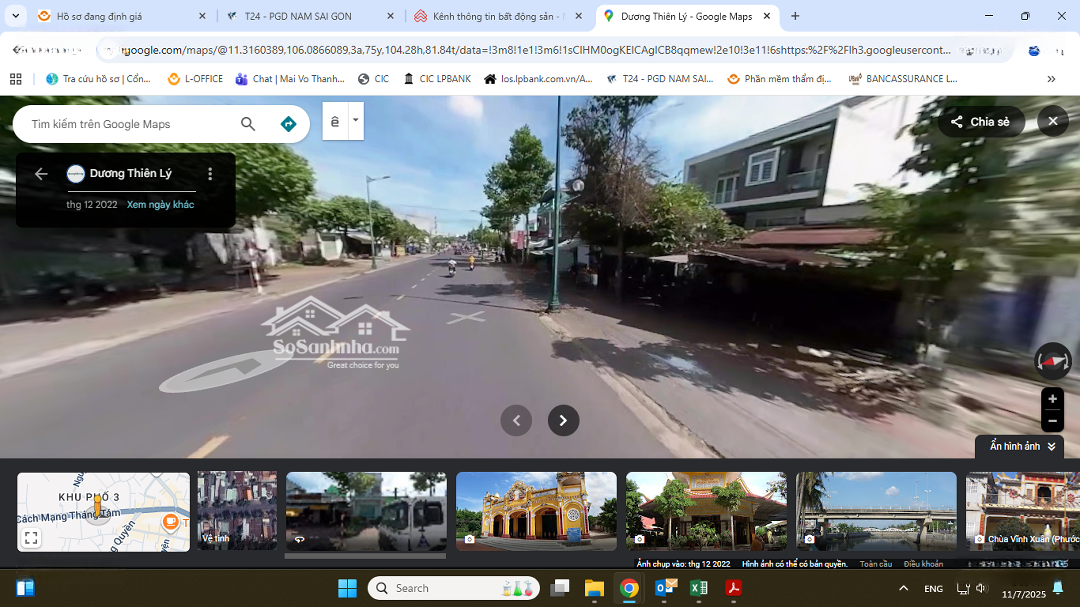Open the tab search dropdown in Chrome

(x=16, y=16)
